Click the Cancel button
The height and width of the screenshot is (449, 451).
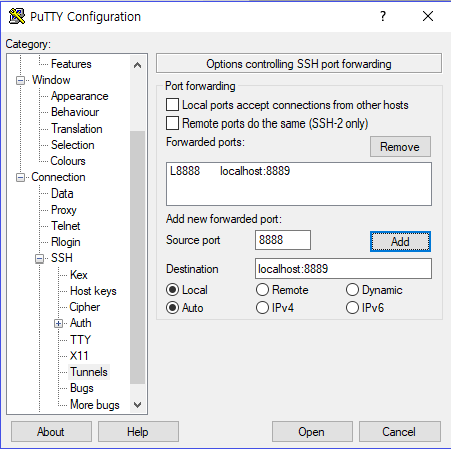(399, 432)
